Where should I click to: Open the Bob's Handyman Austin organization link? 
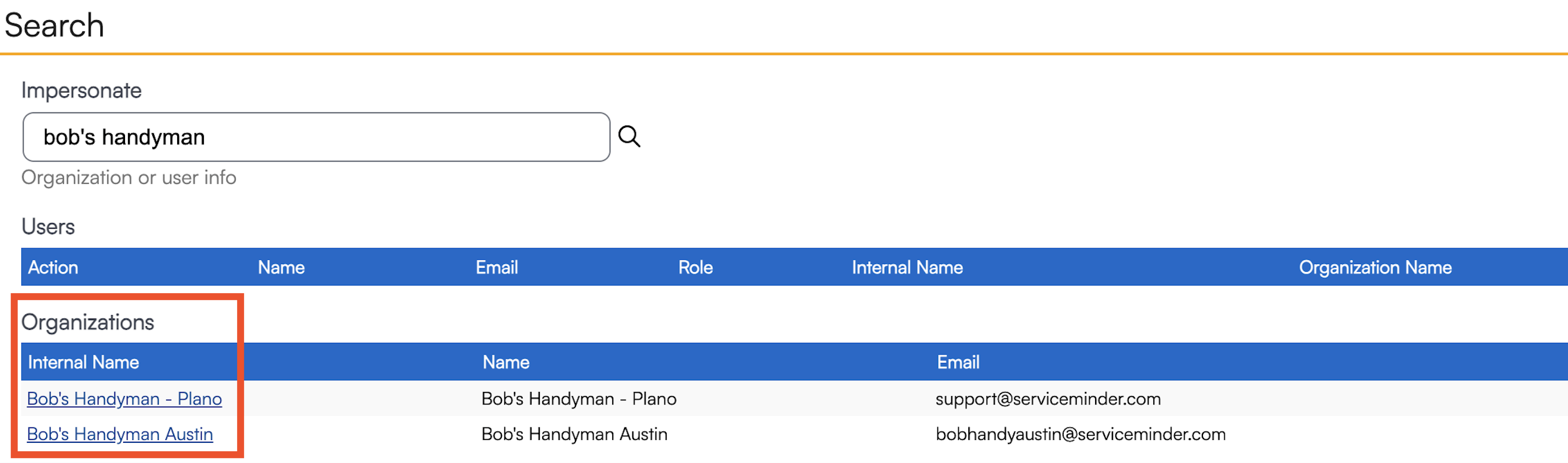coord(120,434)
